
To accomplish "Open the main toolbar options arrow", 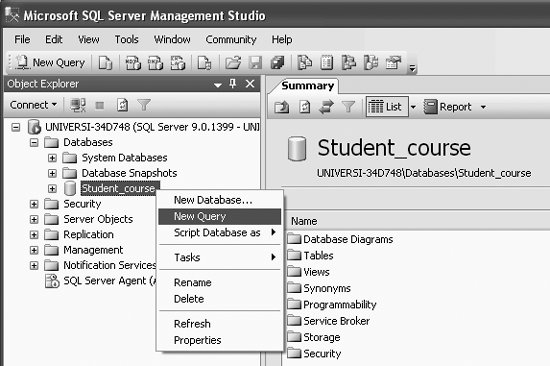I will click(x=412, y=68).
